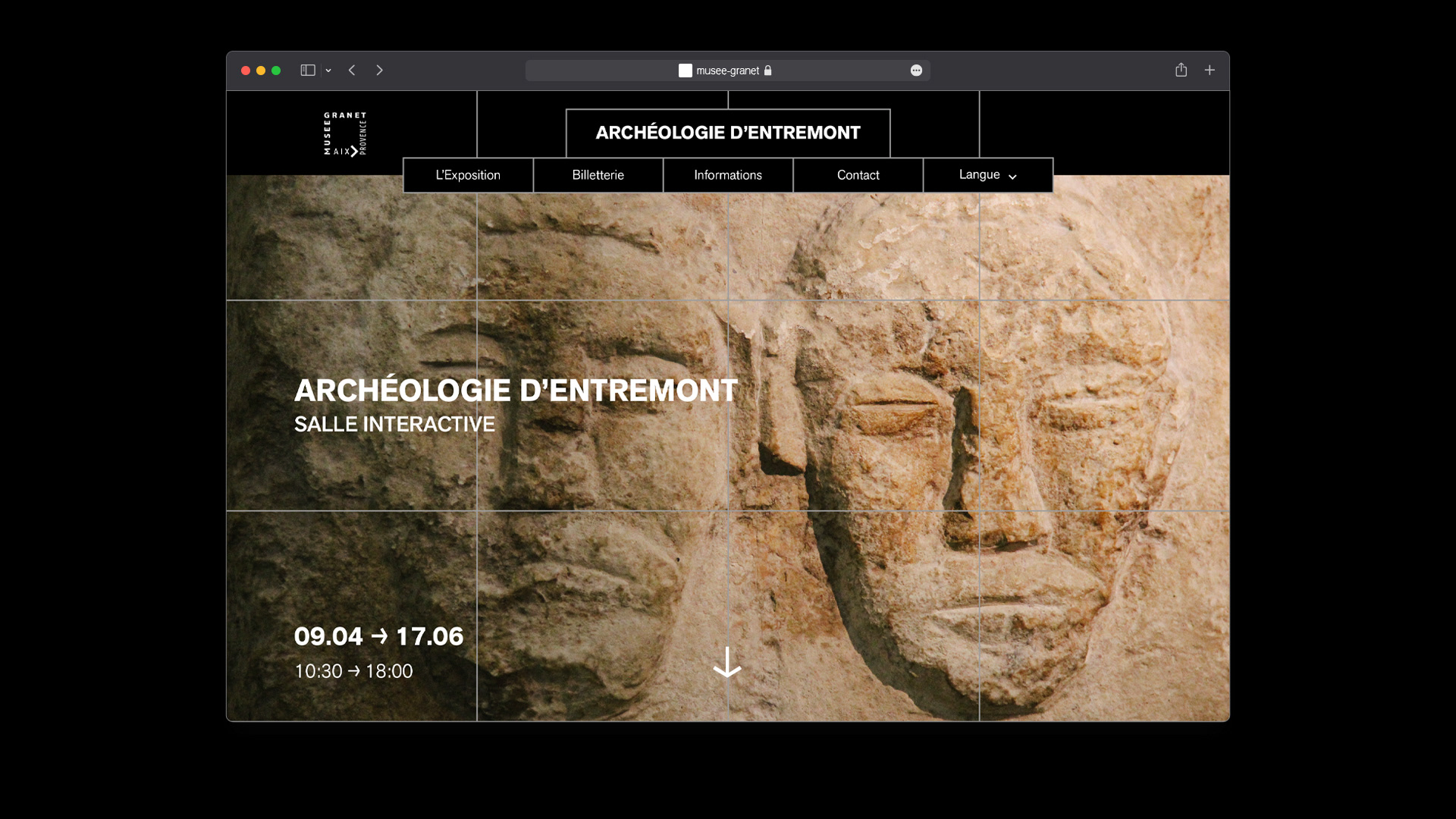Select the Informations menu item
The height and width of the screenshot is (819, 1456).
[x=727, y=175]
